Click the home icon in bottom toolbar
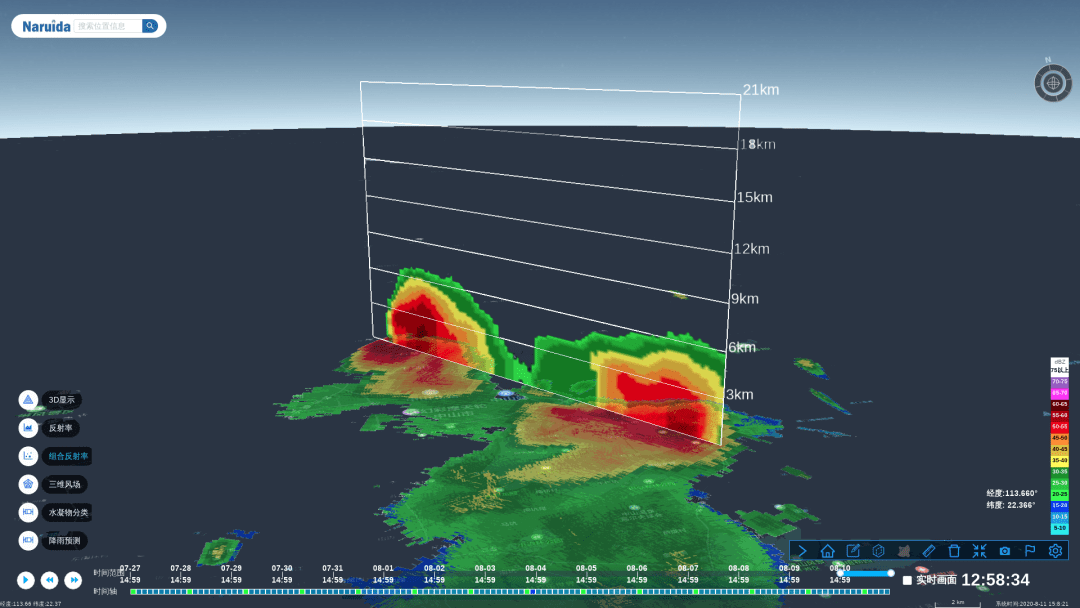Screen dimensions: 1080x608 point(827,550)
